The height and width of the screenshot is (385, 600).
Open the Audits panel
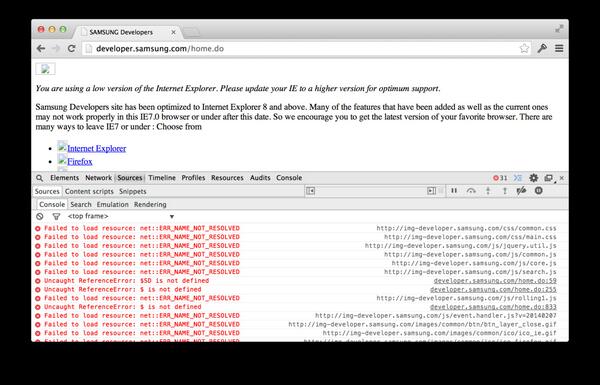260,178
